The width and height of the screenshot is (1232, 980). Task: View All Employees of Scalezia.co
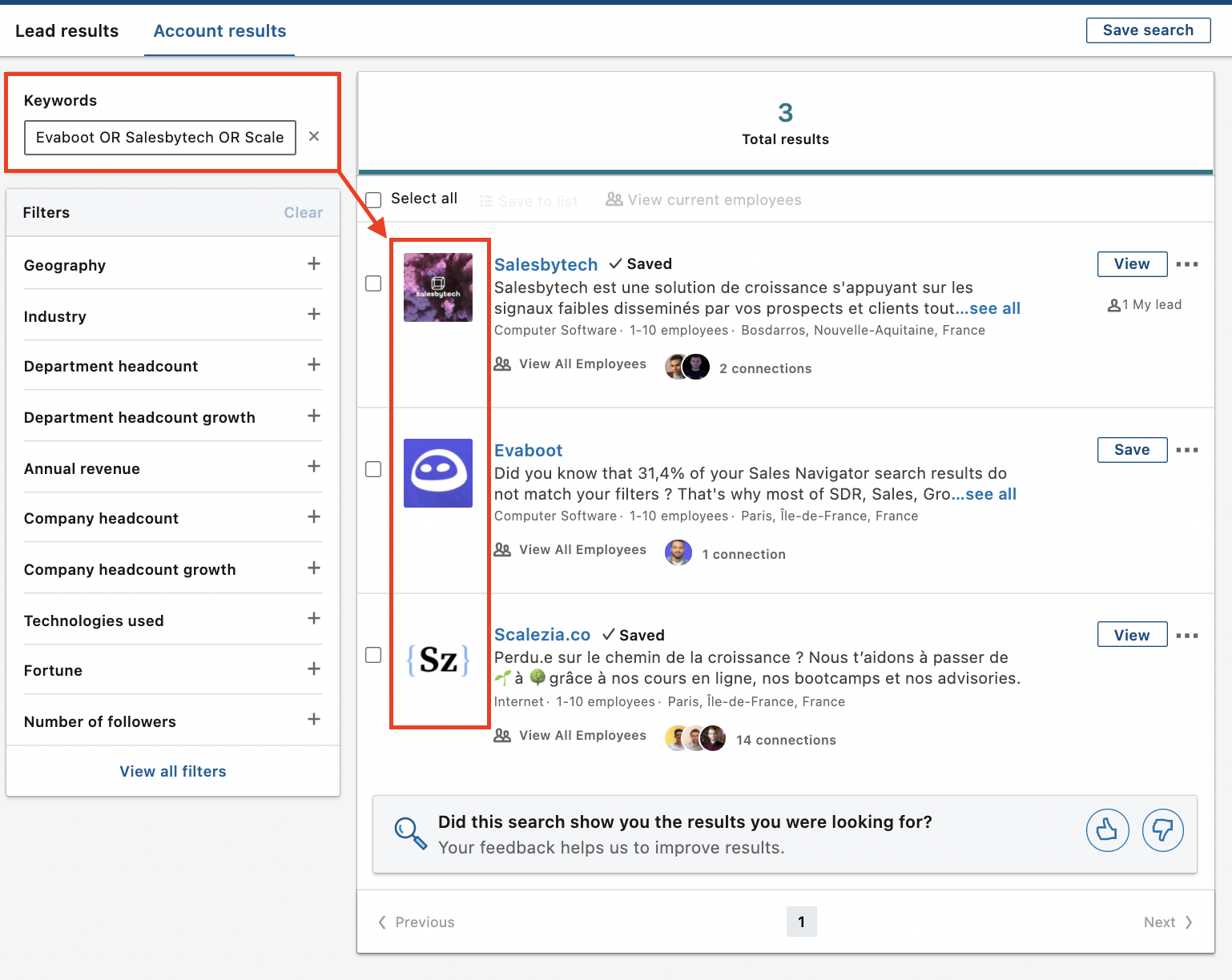(x=570, y=735)
